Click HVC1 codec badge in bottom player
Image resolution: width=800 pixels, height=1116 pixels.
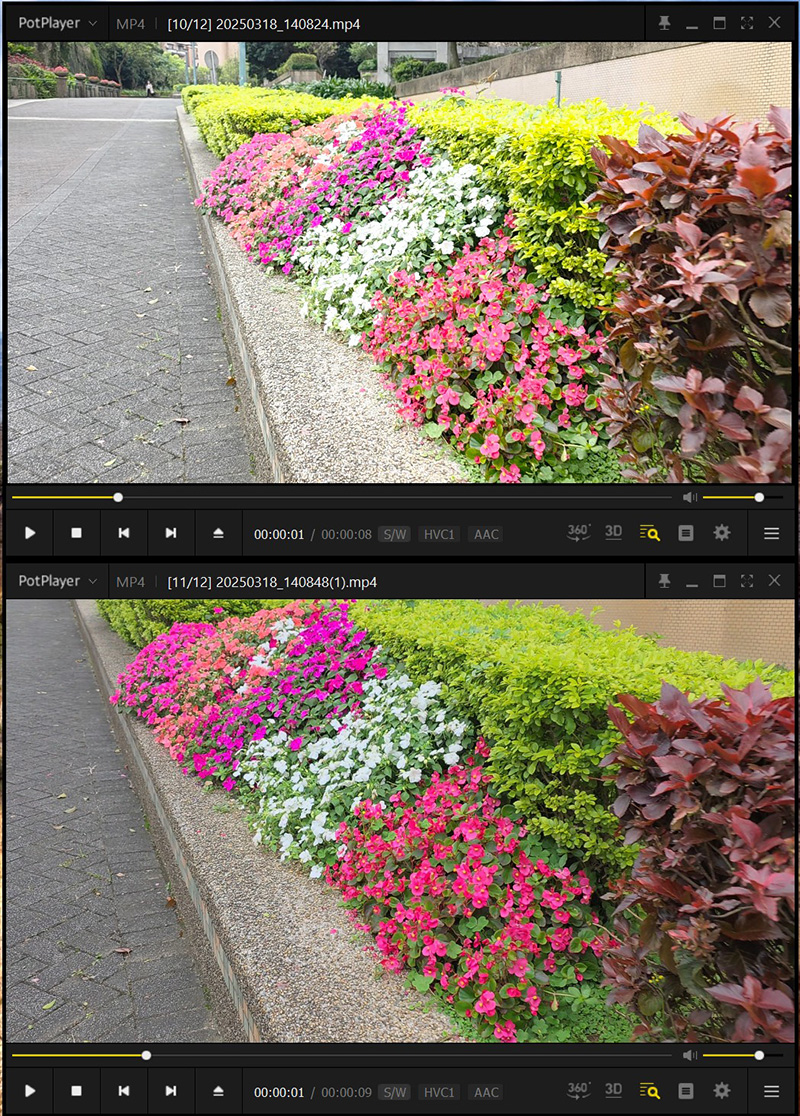pos(438,1093)
